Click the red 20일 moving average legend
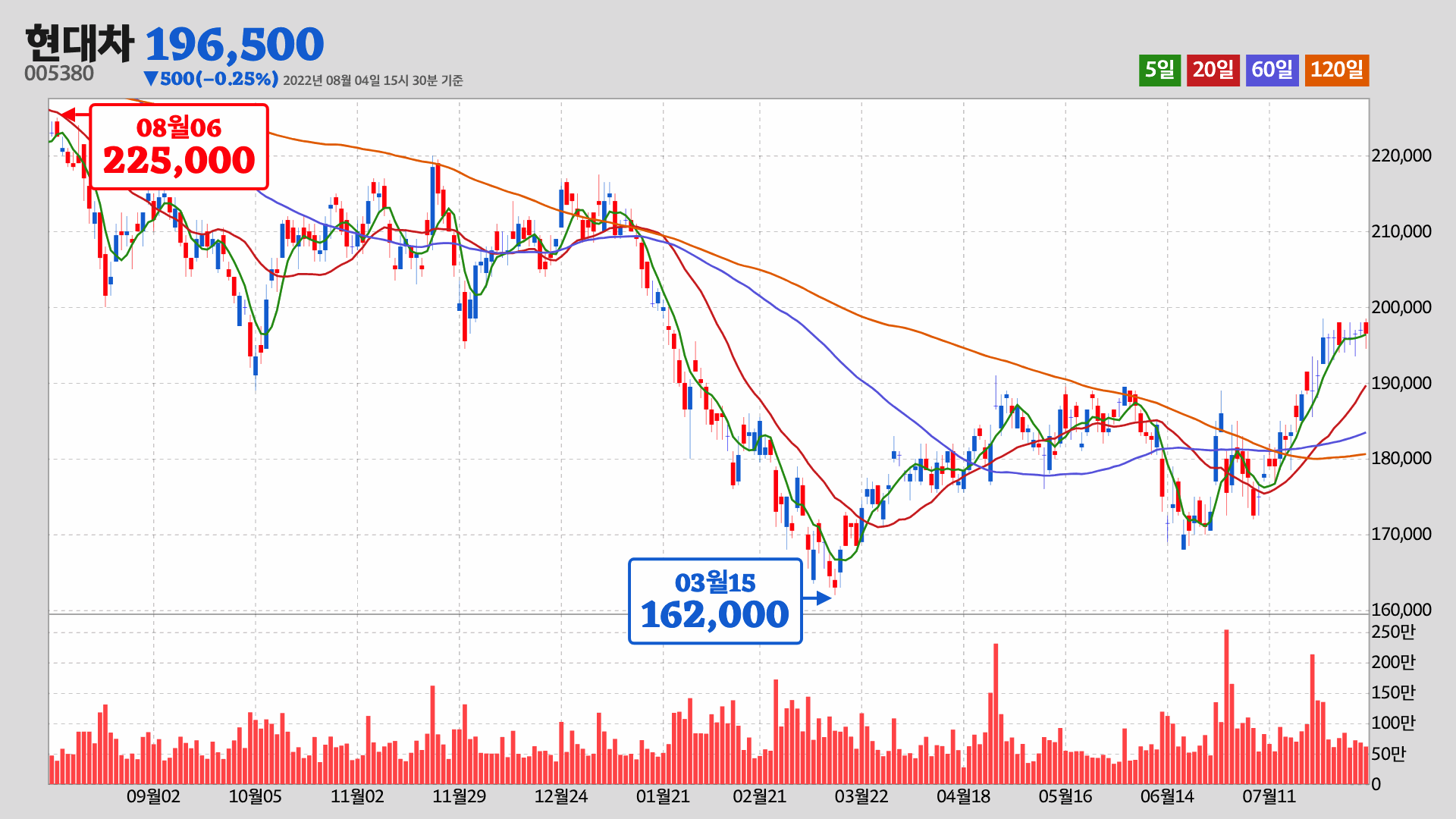1456x819 pixels. [1213, 70]
